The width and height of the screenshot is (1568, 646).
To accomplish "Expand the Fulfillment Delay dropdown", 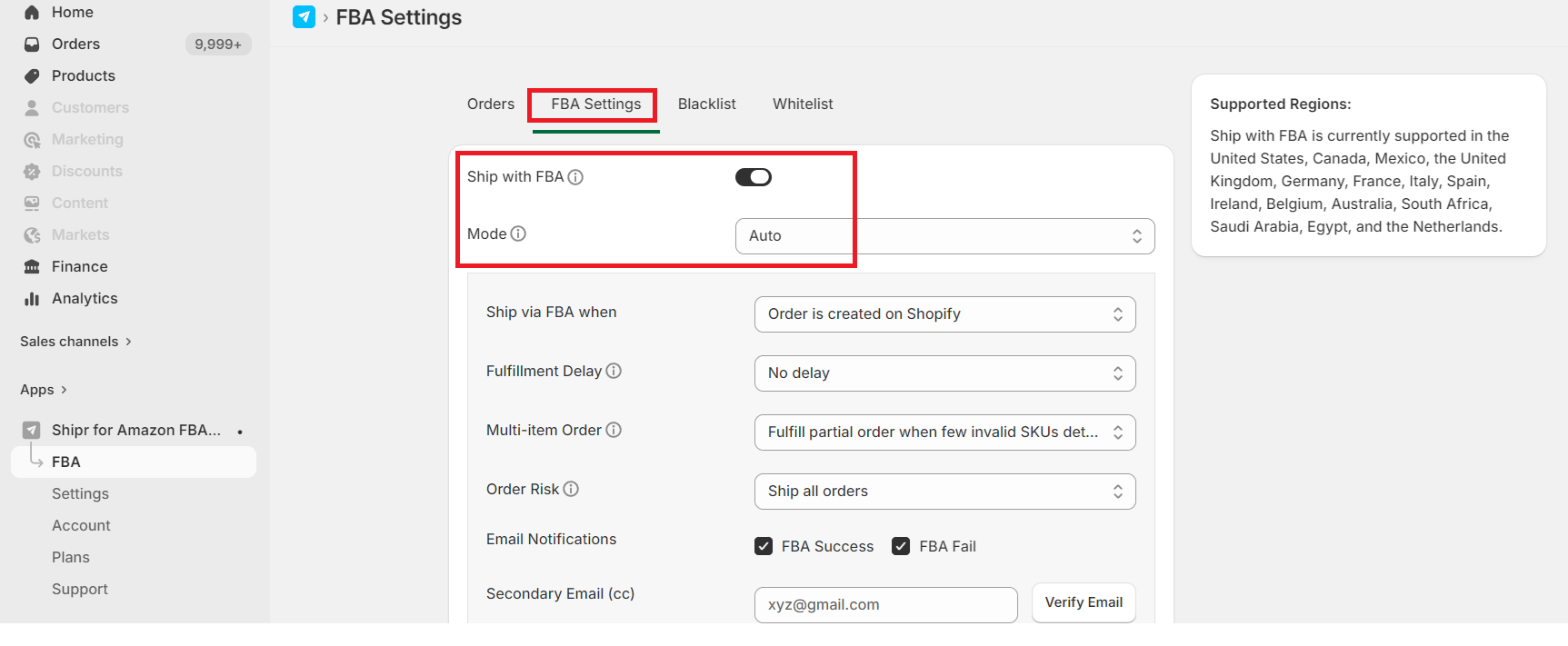I will [944, 373].
